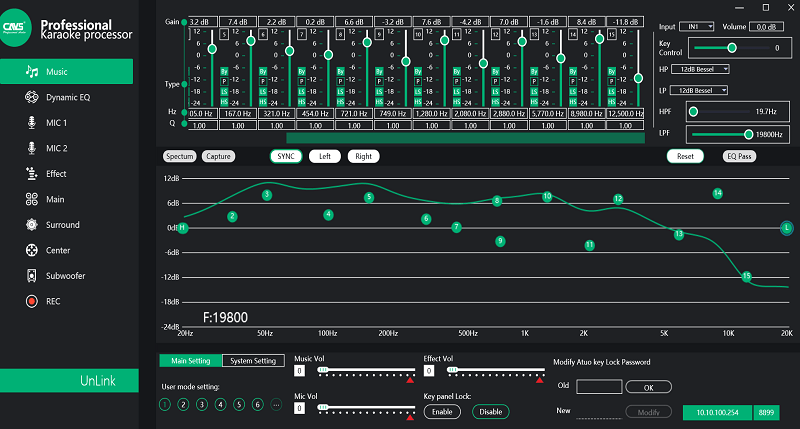Viewport: 800px width, 429px height.
Task: Expand the HP 12dB Bessel dropdown
Action: click(700, 69)
